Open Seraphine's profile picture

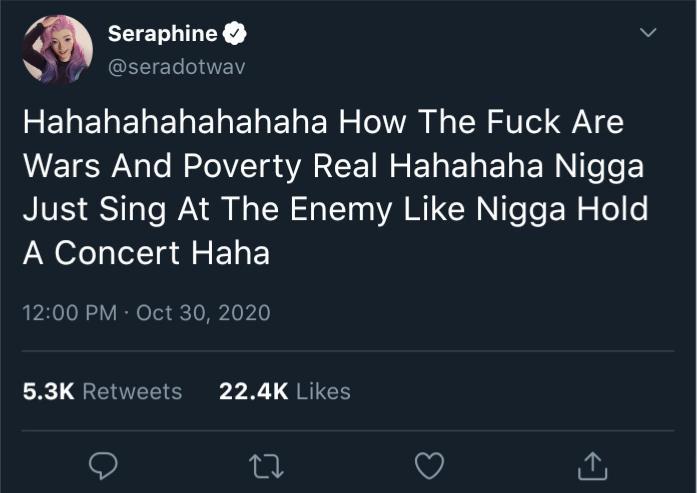(x=57, y=50)
